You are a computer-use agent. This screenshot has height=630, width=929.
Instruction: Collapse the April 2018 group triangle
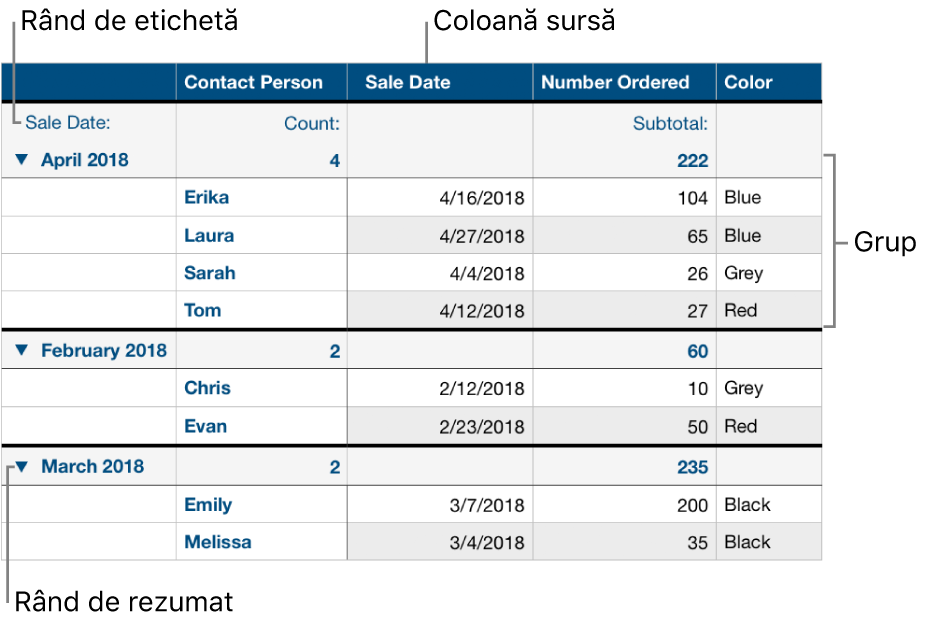[x=22, y=160]
